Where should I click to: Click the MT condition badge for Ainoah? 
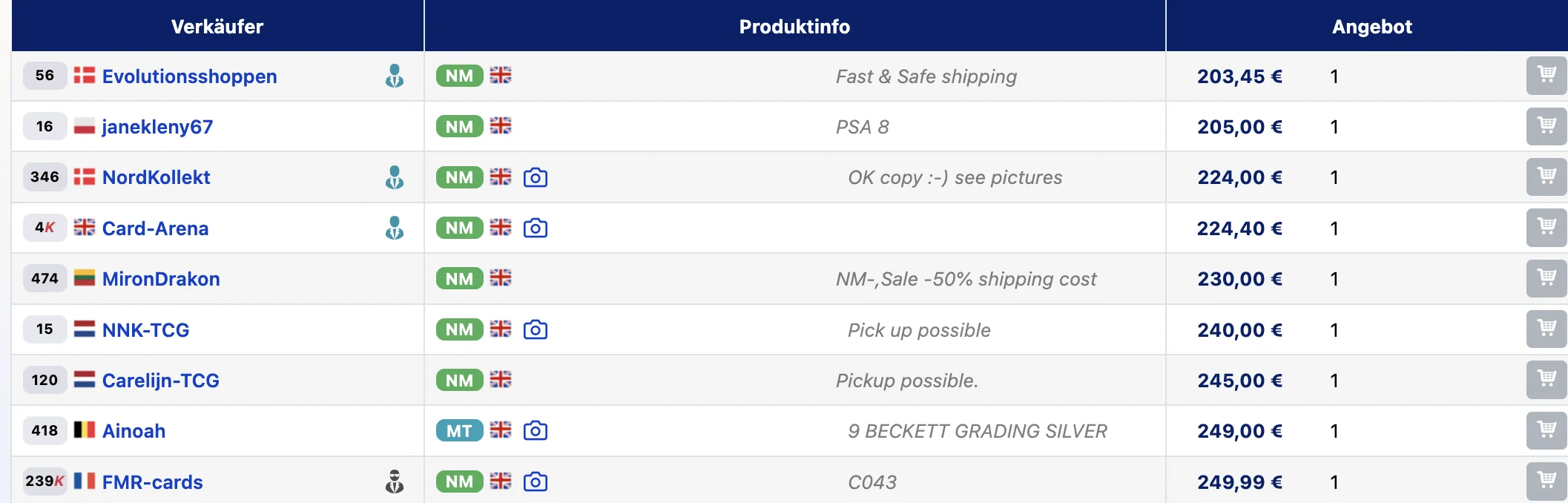(460, 430)
